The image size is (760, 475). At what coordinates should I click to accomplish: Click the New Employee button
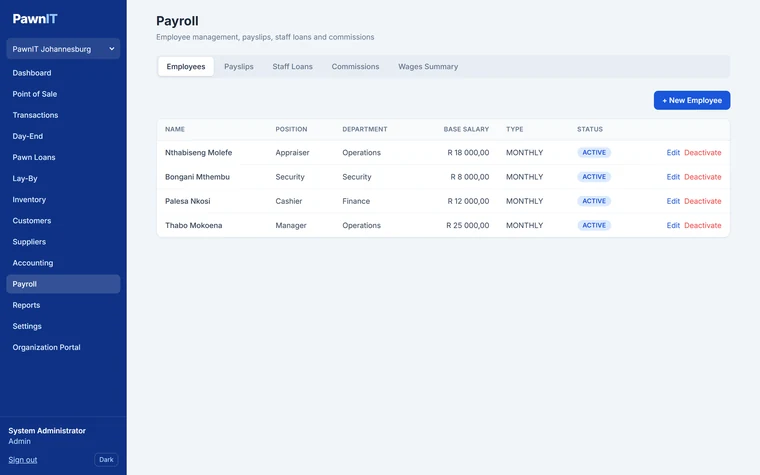pos(692,100)
